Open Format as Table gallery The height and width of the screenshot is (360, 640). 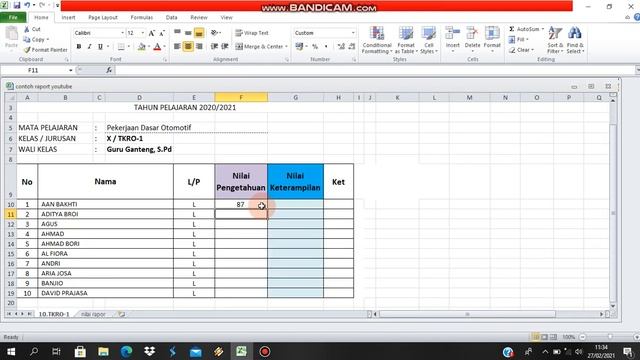pyautogui.click(x=406, y=40)
